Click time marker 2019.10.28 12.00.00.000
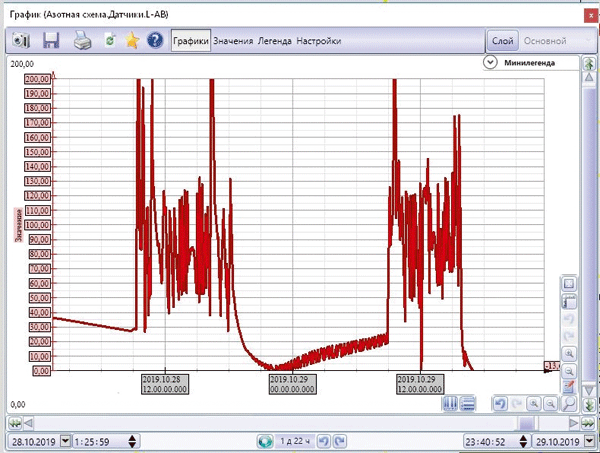This screenshot has width=600, height=453. click(165, 384)
